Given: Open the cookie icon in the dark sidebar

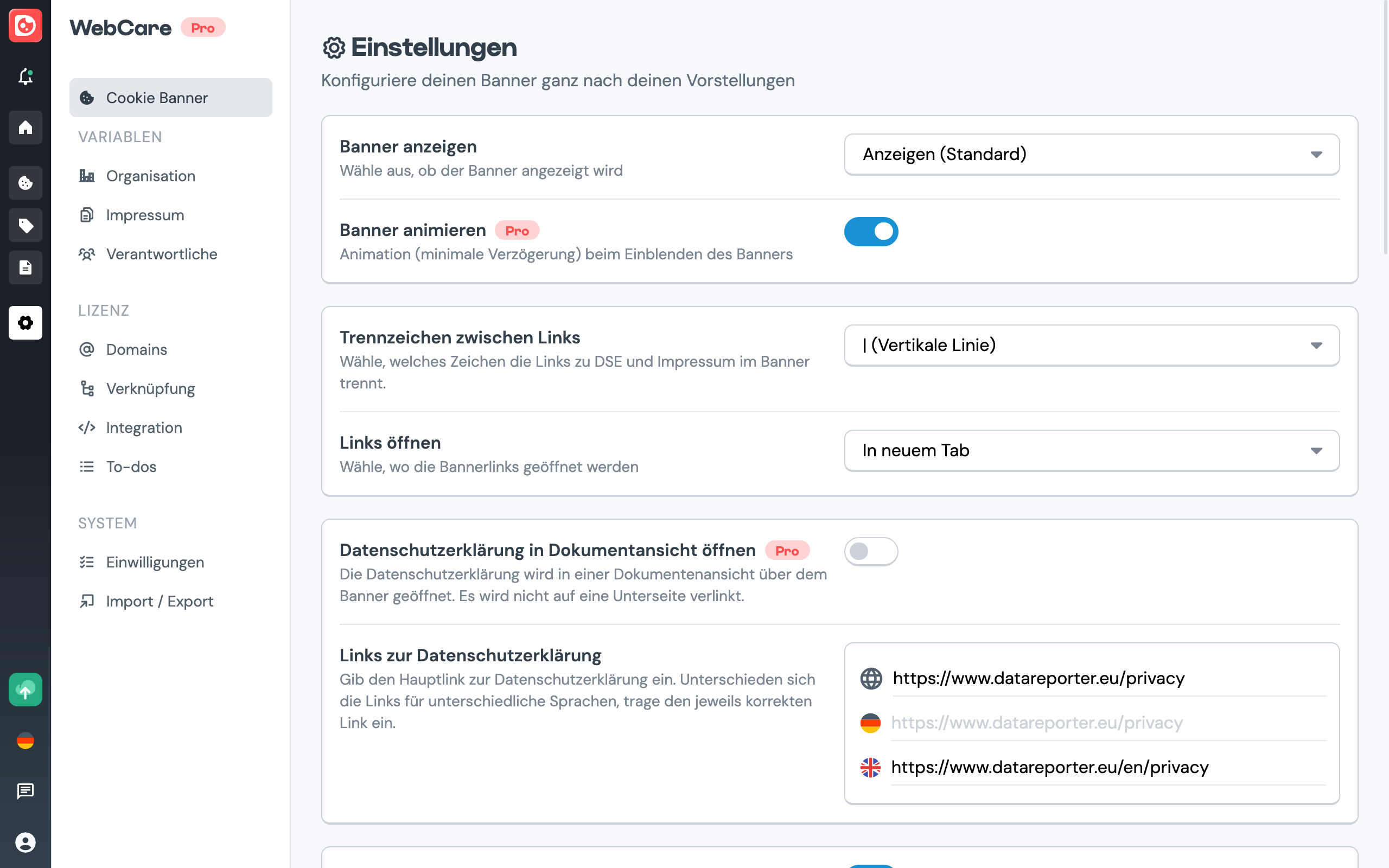Looking at the screenshot, I should (x=26, y=183).
